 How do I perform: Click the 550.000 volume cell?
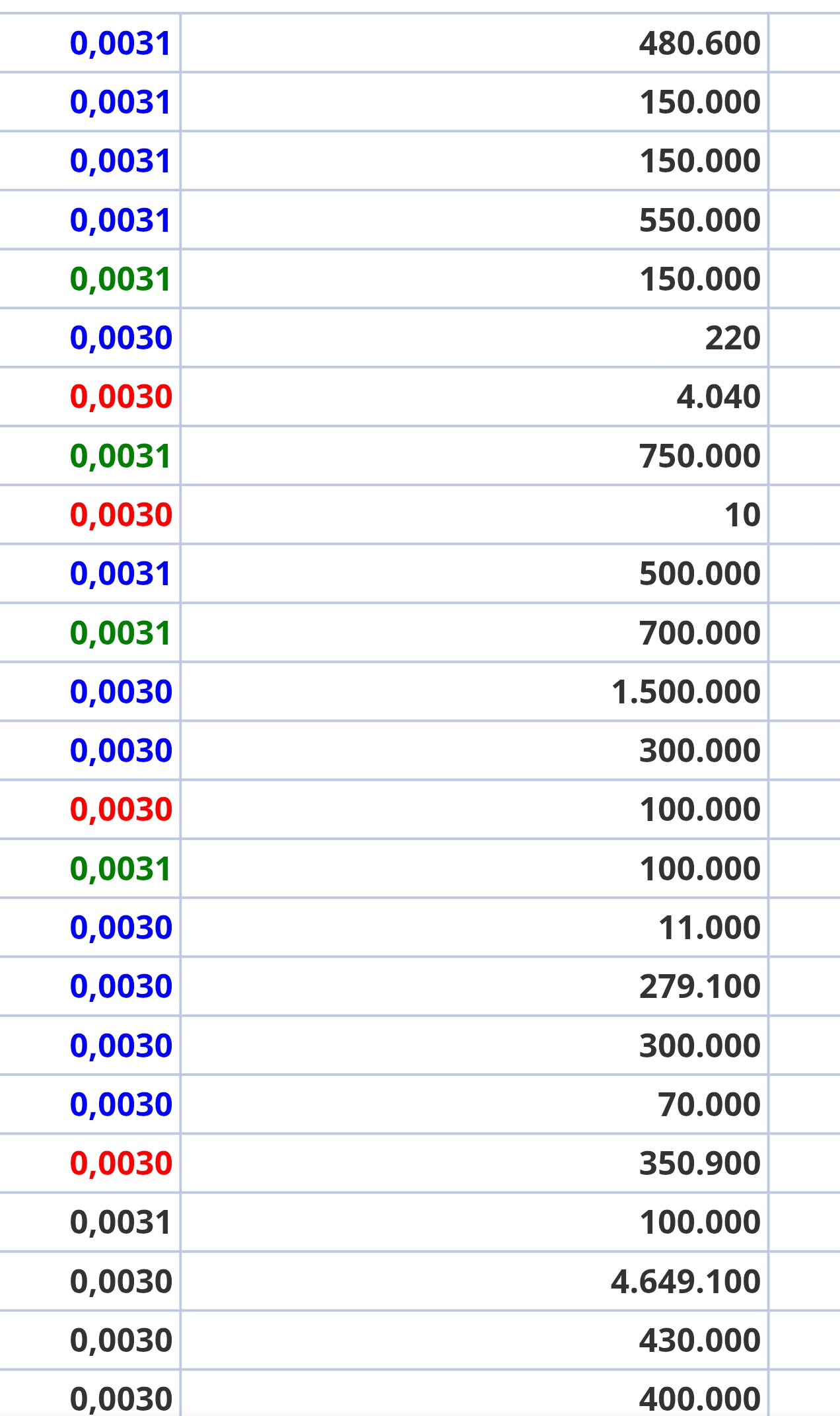pyautogui.click(x=474, y=220)
